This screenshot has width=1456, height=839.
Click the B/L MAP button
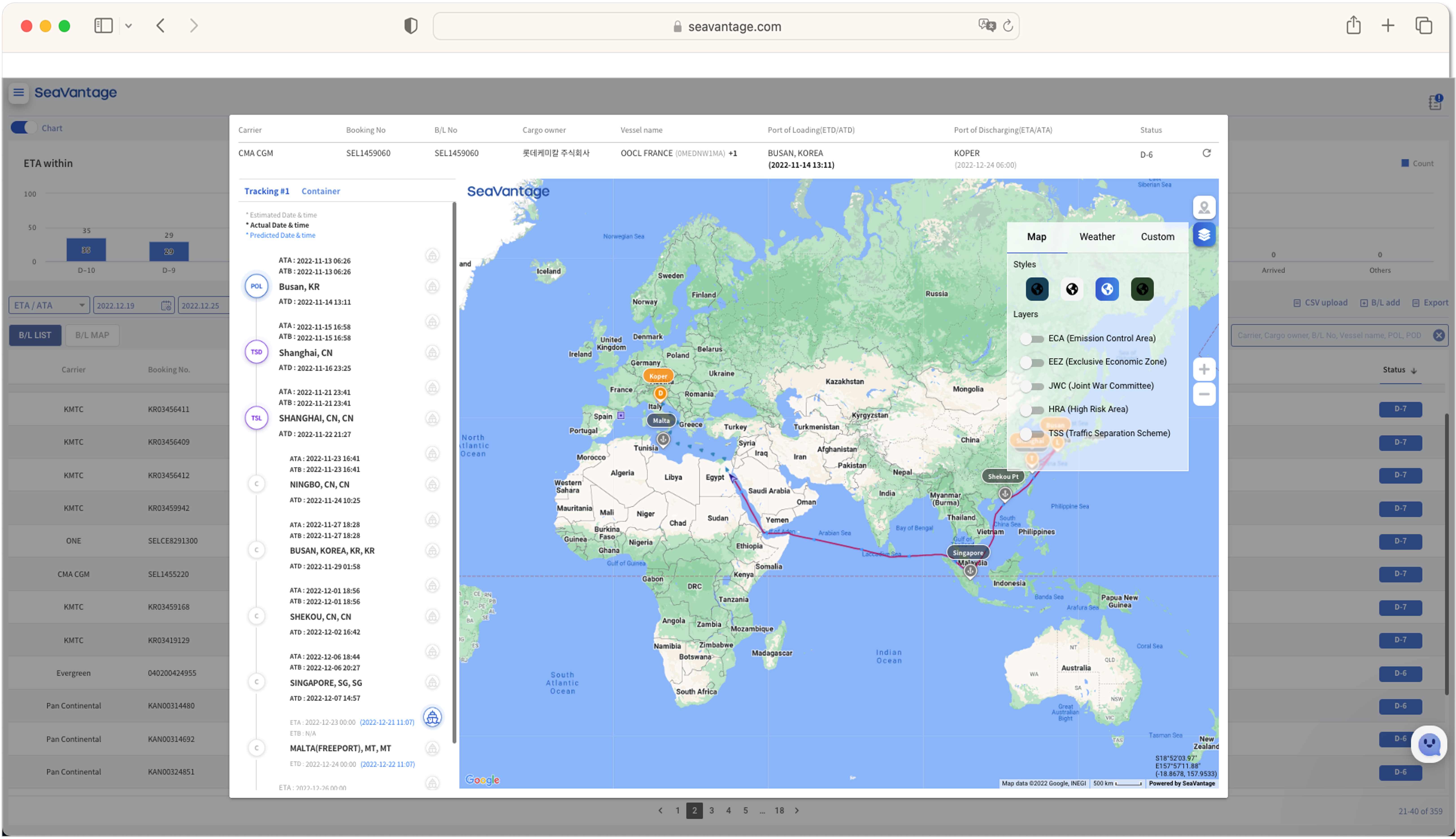pyautogui.click(x=92, y=335)
